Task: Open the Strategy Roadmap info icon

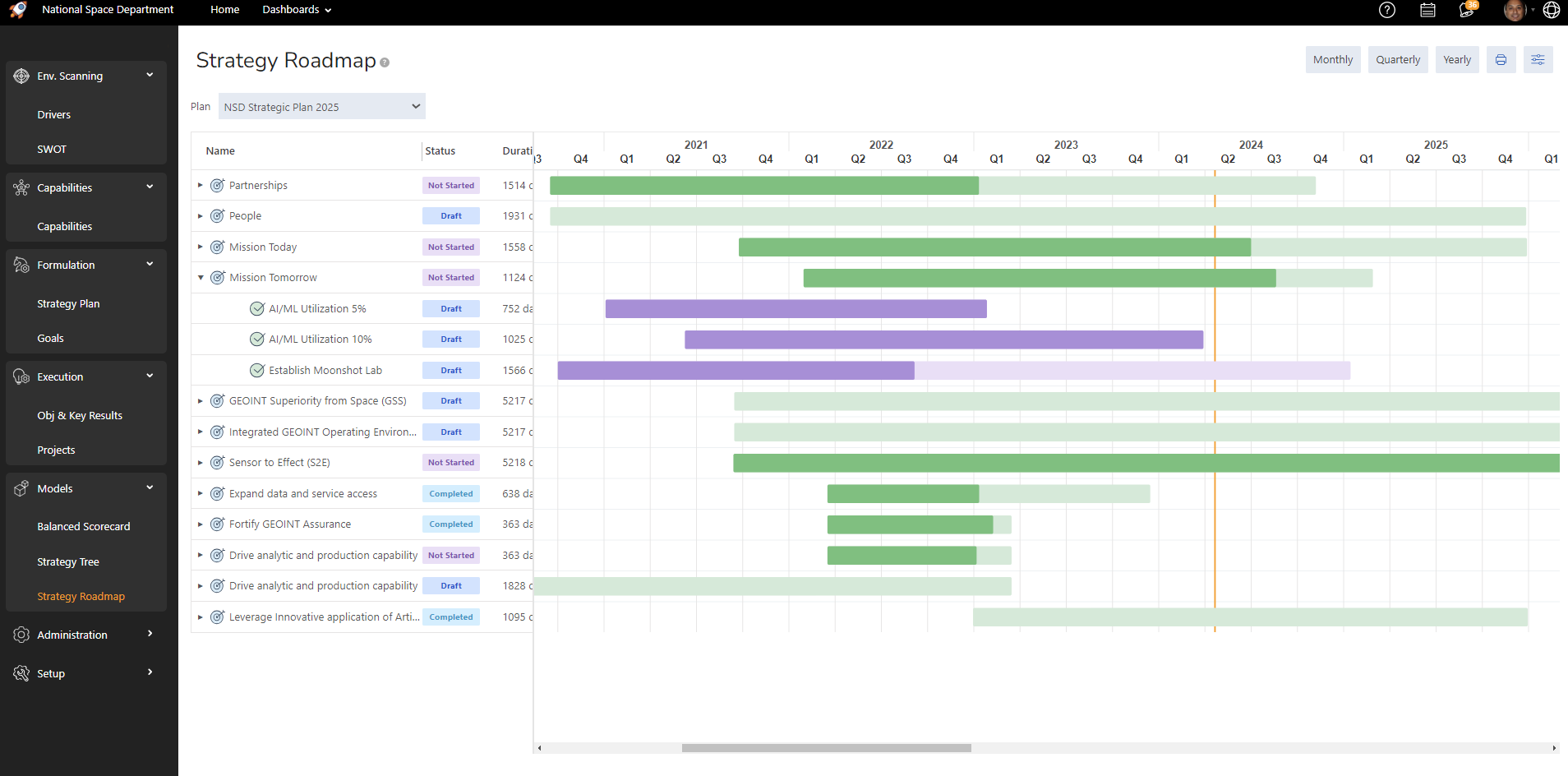Action: click(x=385, y=62)
